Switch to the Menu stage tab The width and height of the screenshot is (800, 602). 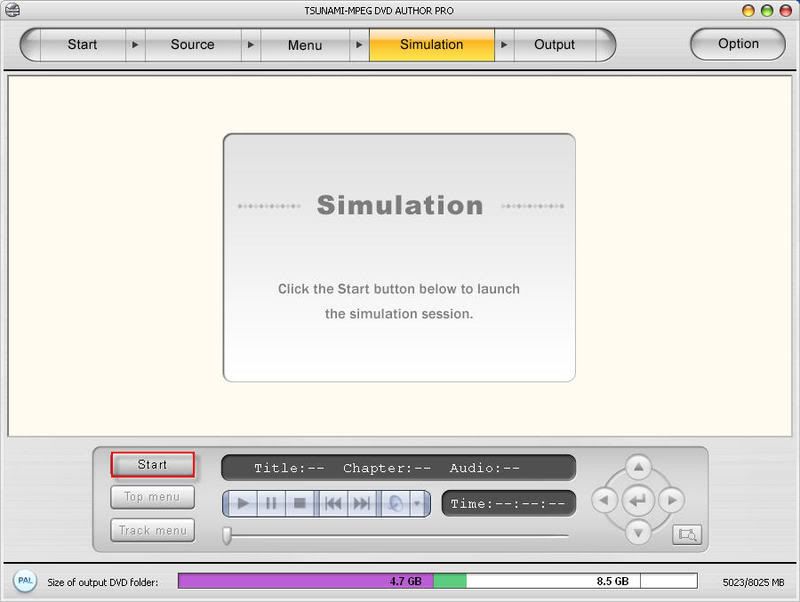pos(305,45)
